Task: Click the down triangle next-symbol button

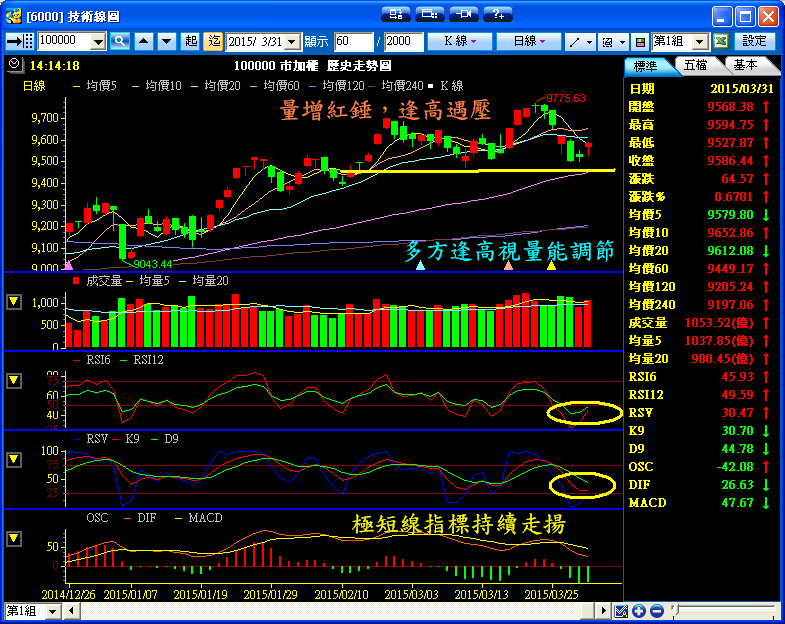Action: coord(165,41)
